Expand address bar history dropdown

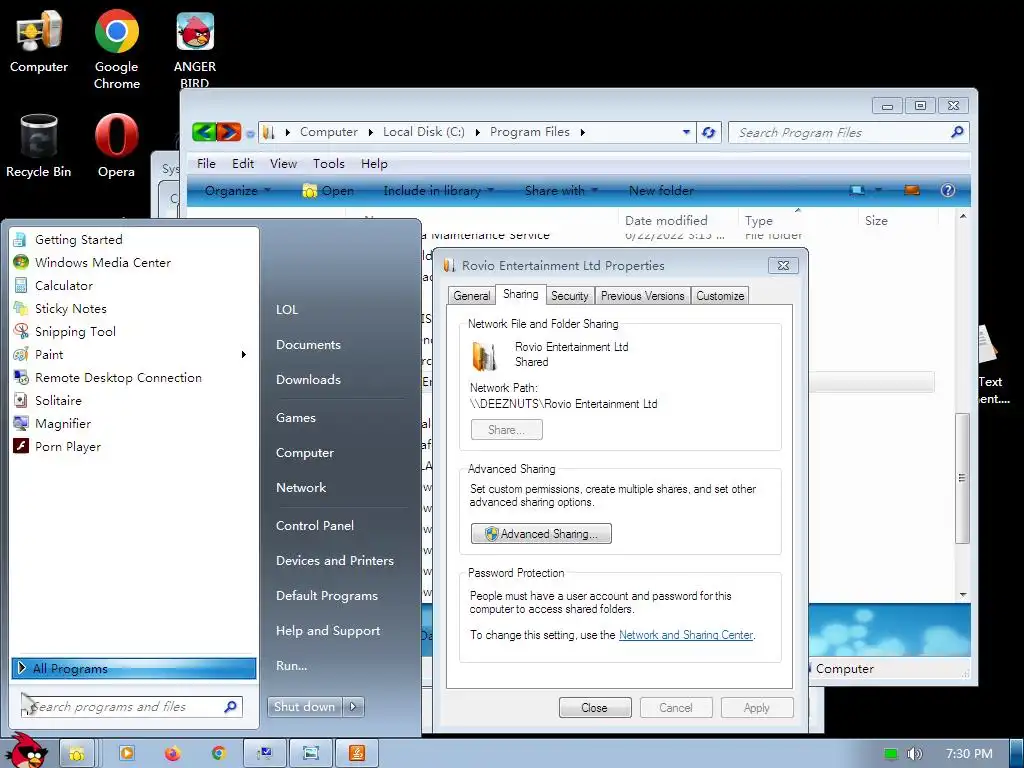coord(686,132)
